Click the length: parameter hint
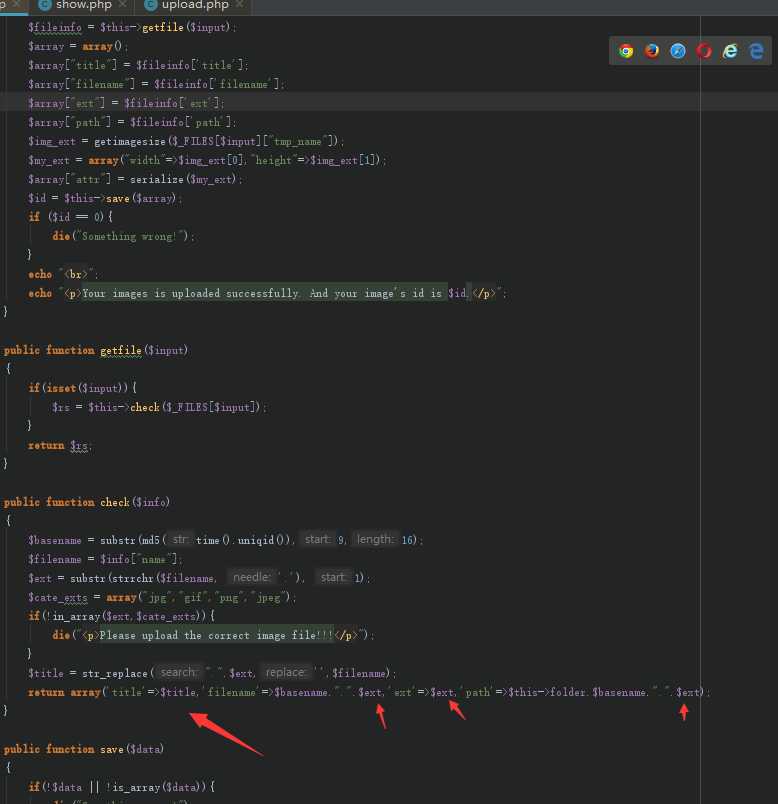Viewport: 778px width, 804px height. (375, 539)
